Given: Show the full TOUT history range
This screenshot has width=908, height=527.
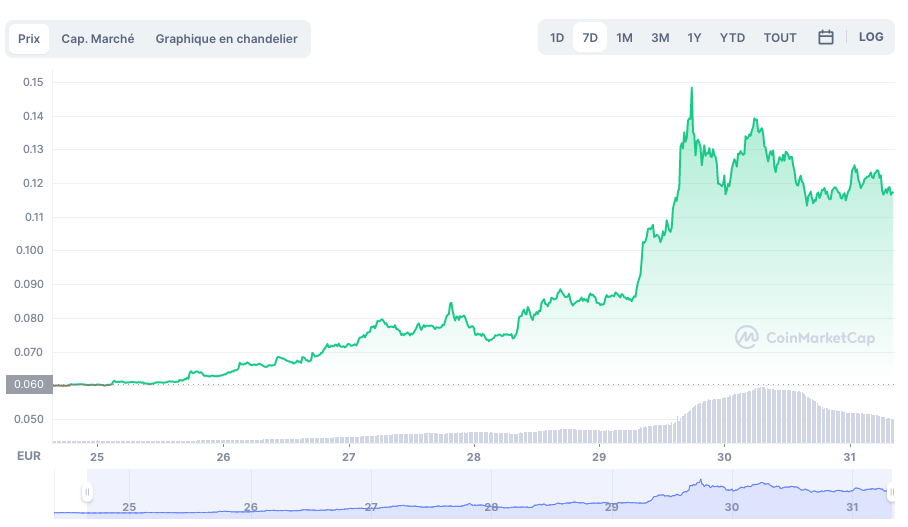Looking at the screenshot, I should tap(780, 38).
